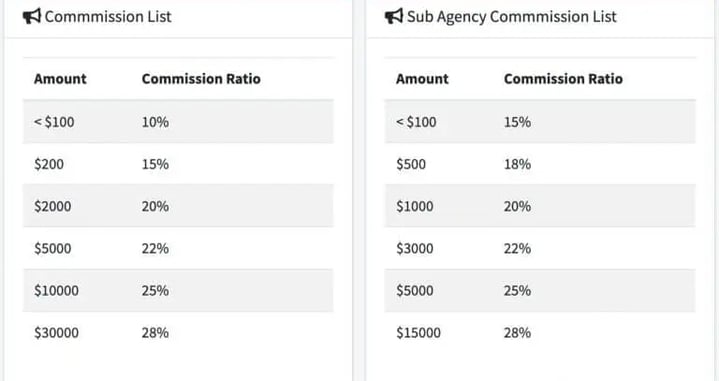
Task: Select the $200 amount row
Action: click(x=178, y=164)
